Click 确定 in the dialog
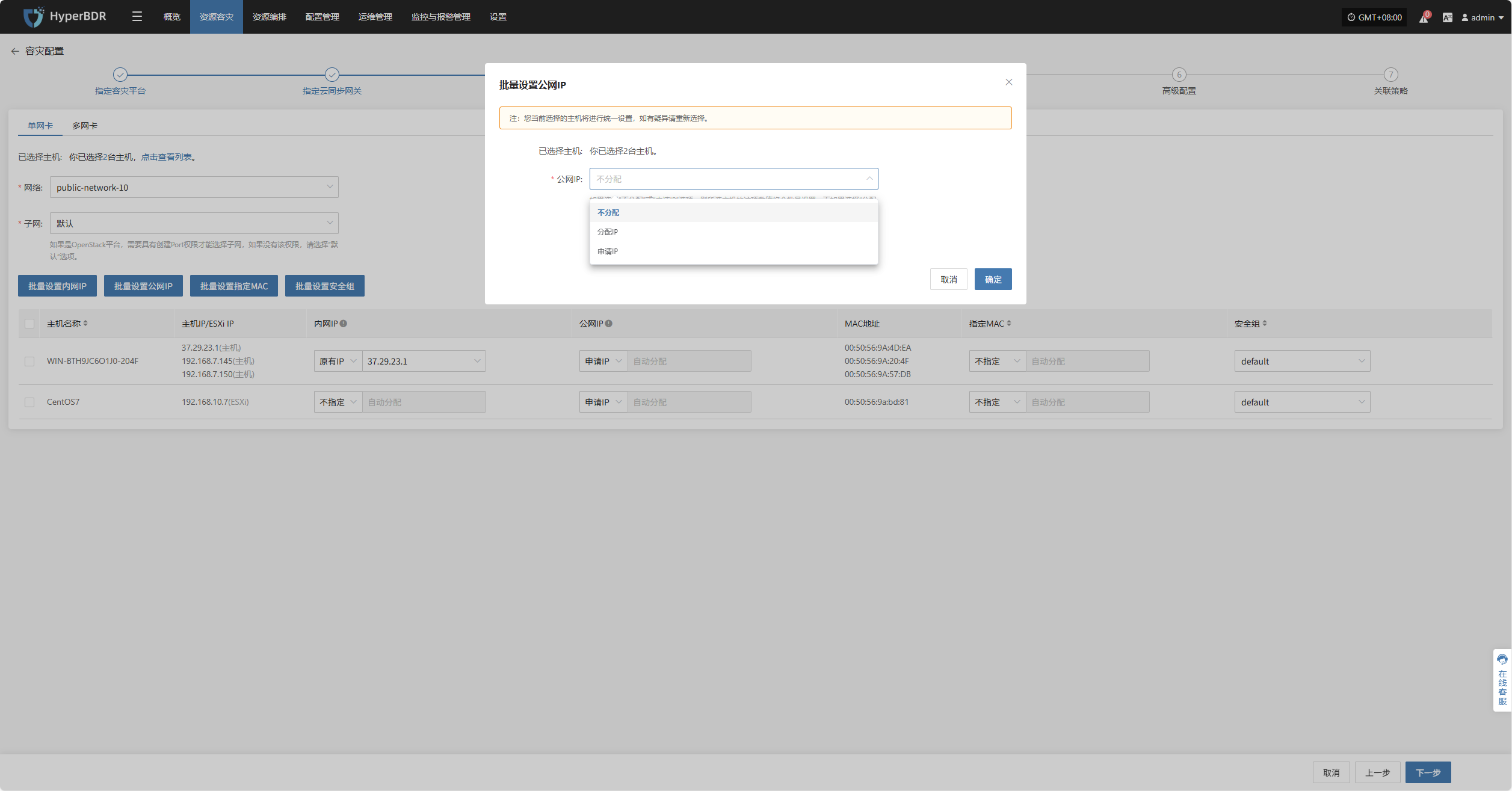 coord(993,279)
